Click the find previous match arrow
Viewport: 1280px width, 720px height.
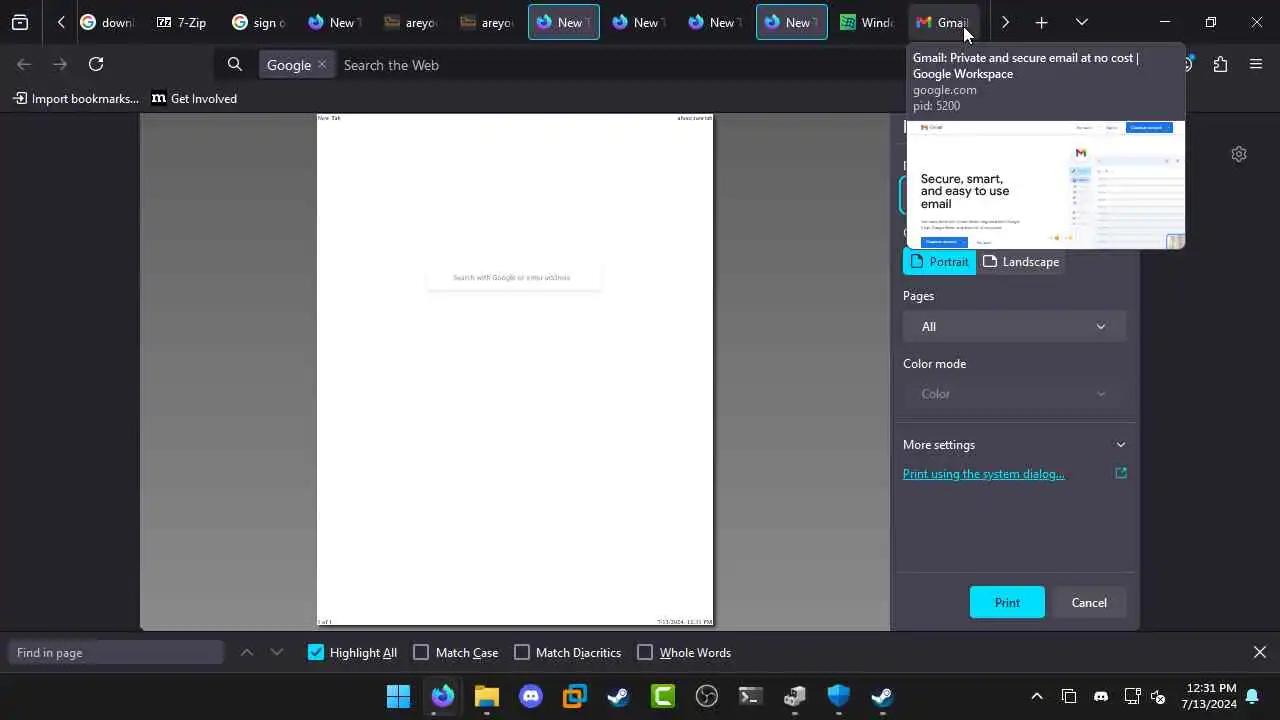coord(247,652)
